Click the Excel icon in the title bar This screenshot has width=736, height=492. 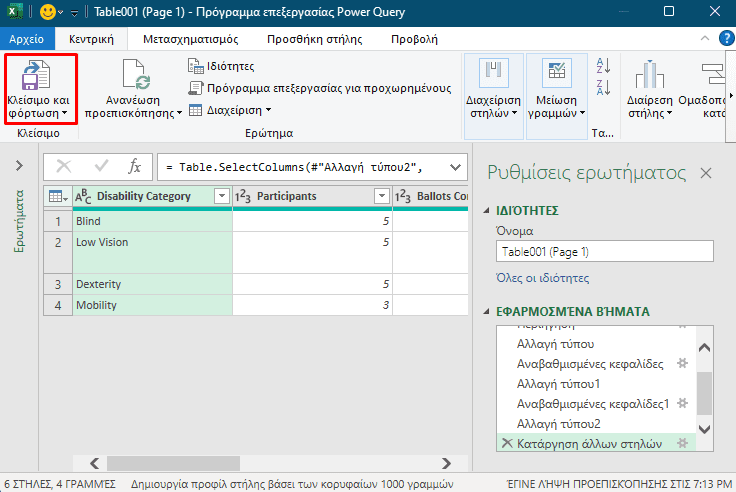pos(15,11)
